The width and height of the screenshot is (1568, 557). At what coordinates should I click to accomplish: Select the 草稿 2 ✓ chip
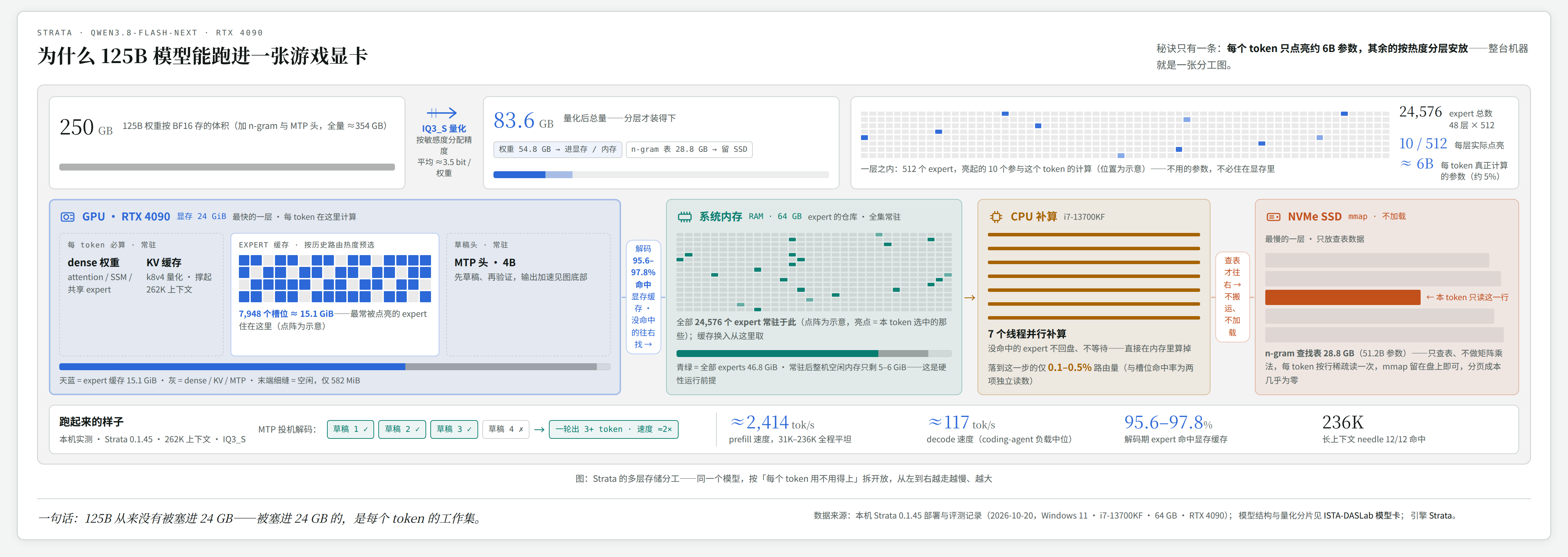click(x=402, y=429)
